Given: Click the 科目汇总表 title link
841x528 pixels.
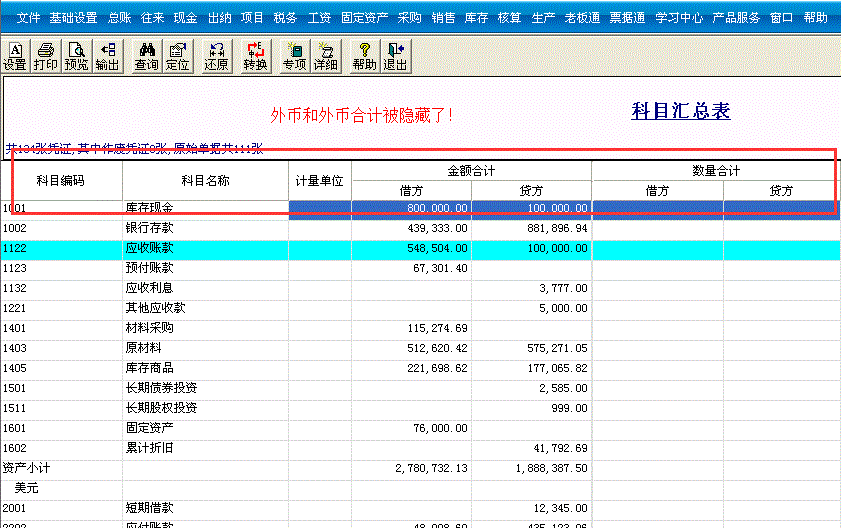Looking at the screenshot, I should (x=680, y=111).
